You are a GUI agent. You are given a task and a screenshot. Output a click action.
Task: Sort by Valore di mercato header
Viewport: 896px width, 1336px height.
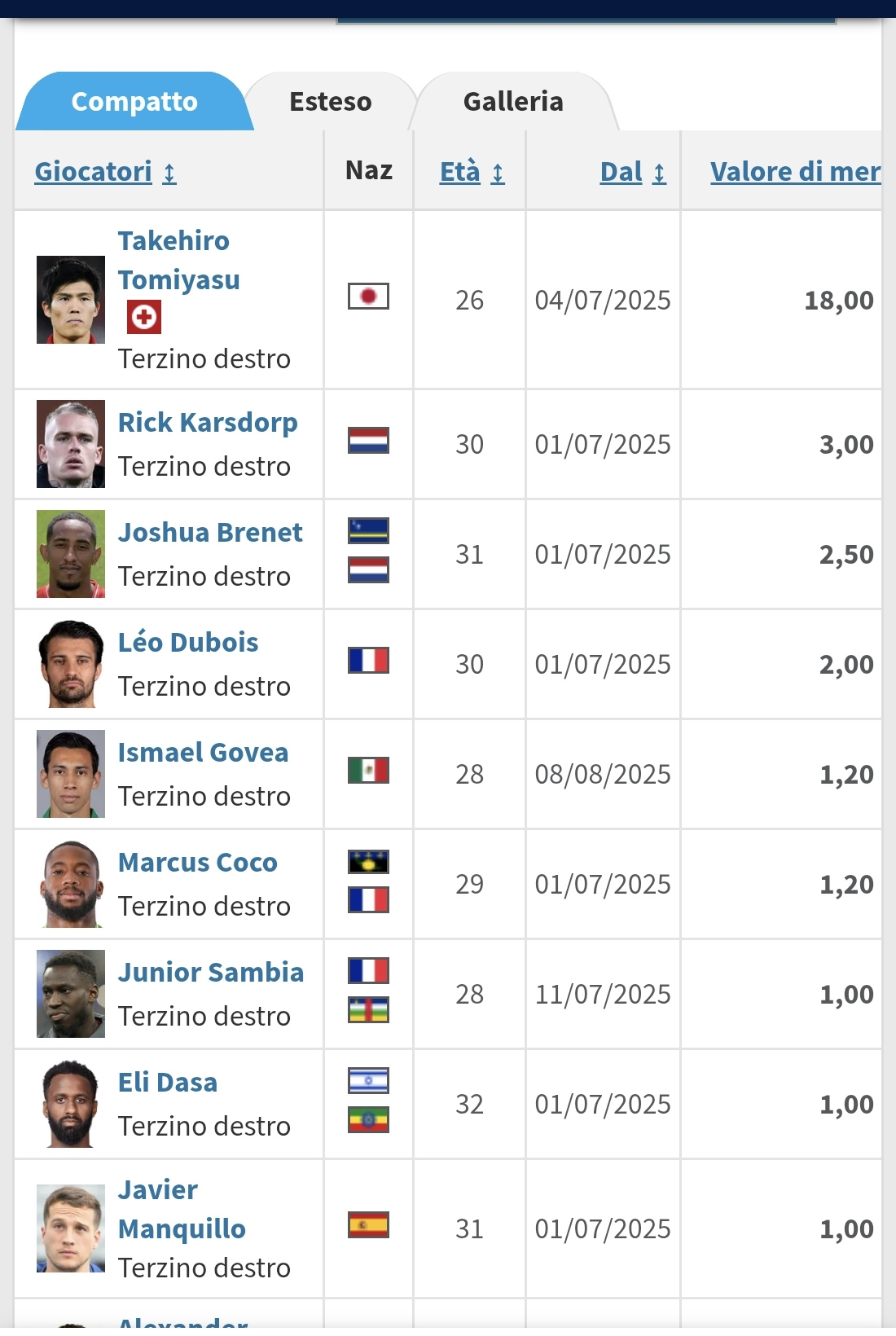tap(796, 172)
